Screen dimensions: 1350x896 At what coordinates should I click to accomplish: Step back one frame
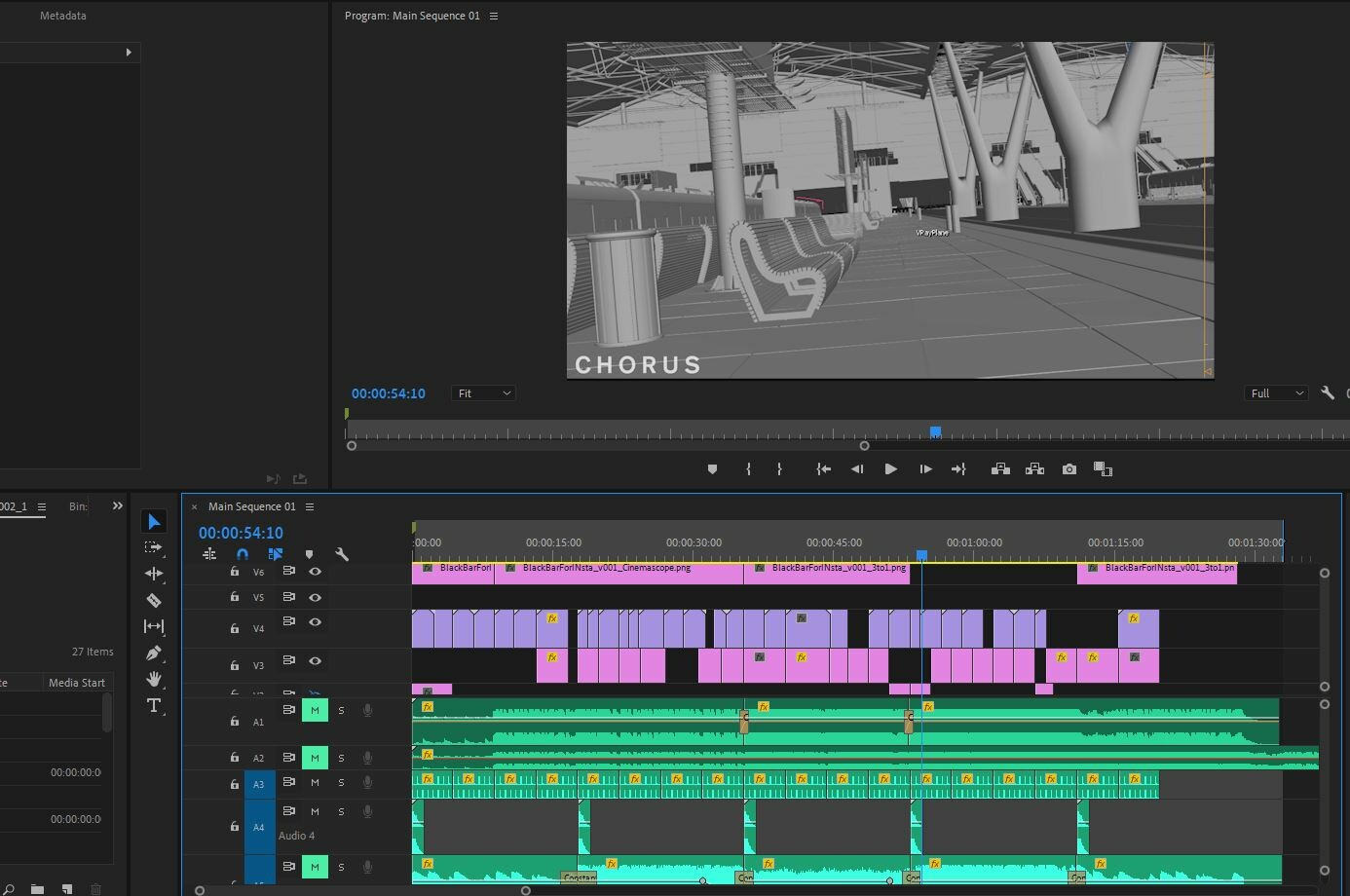[x=857, y=469]
